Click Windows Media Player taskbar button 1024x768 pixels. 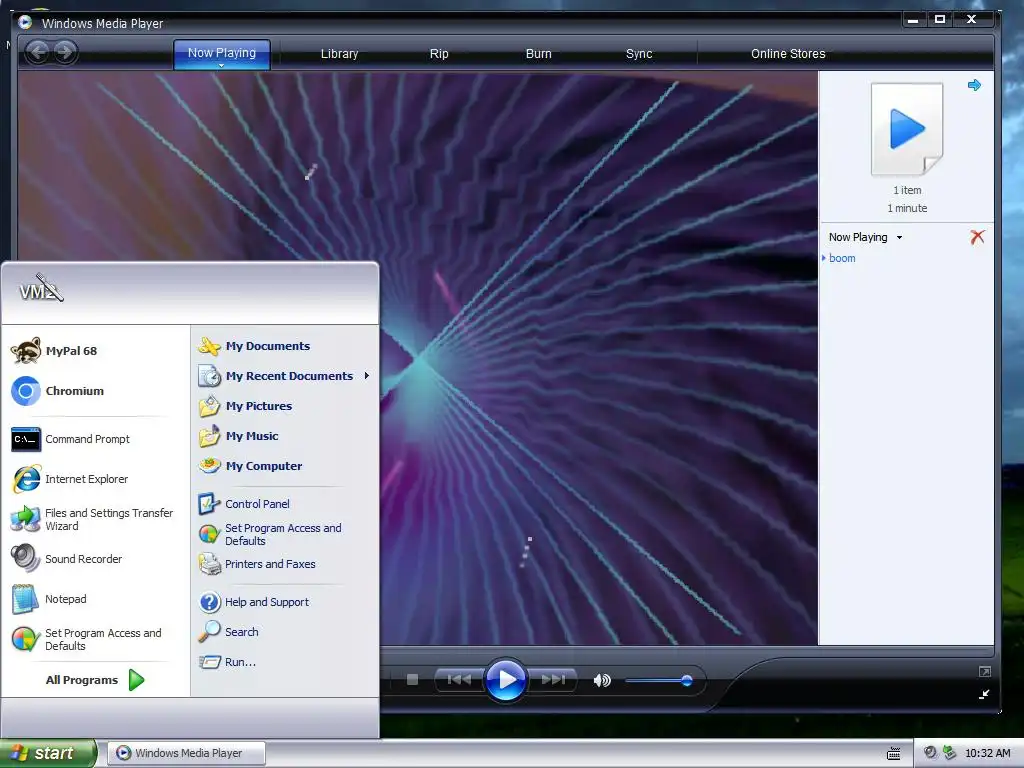(x=186, y=753)
